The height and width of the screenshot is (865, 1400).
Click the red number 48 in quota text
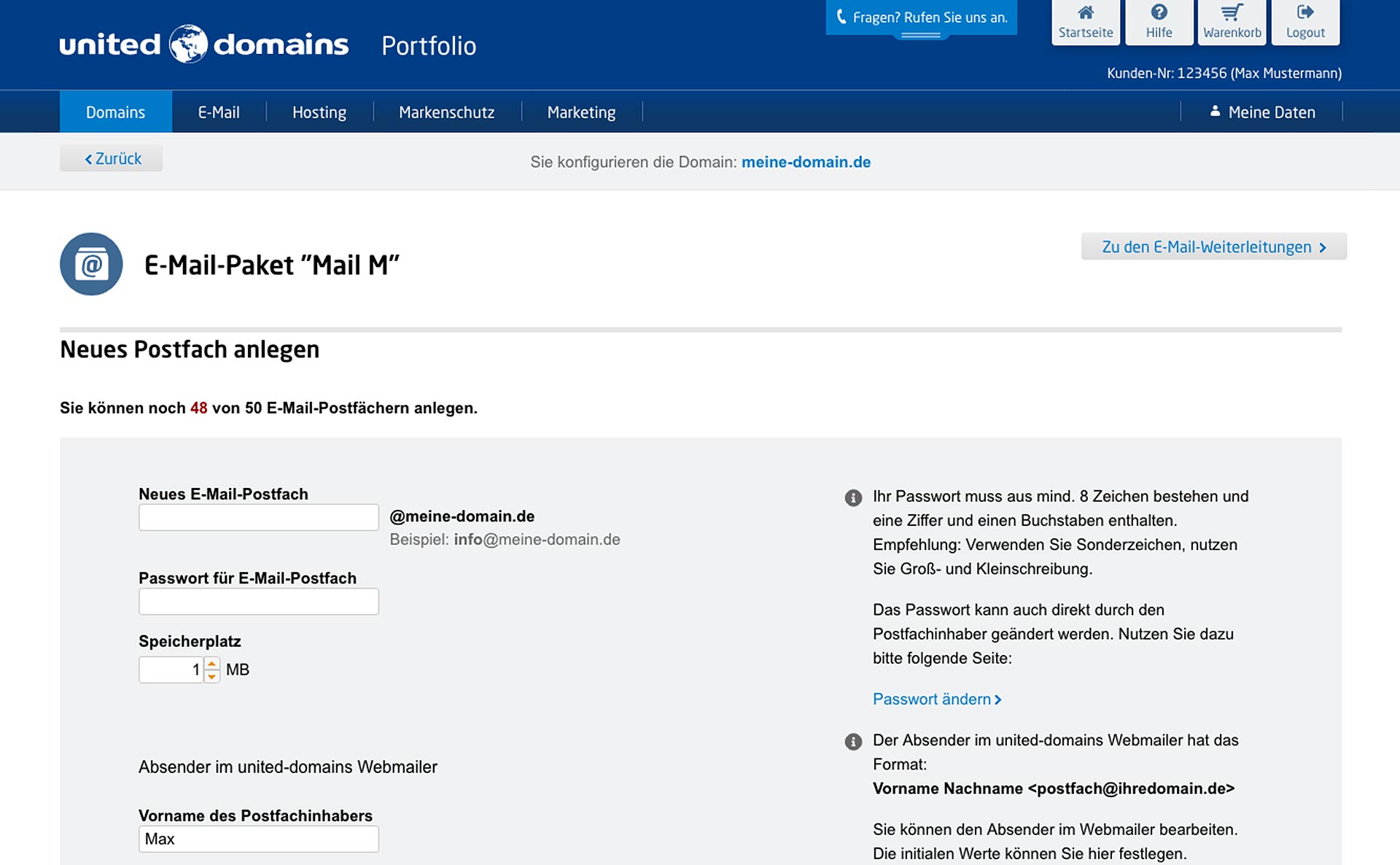[x=199, y=408]
